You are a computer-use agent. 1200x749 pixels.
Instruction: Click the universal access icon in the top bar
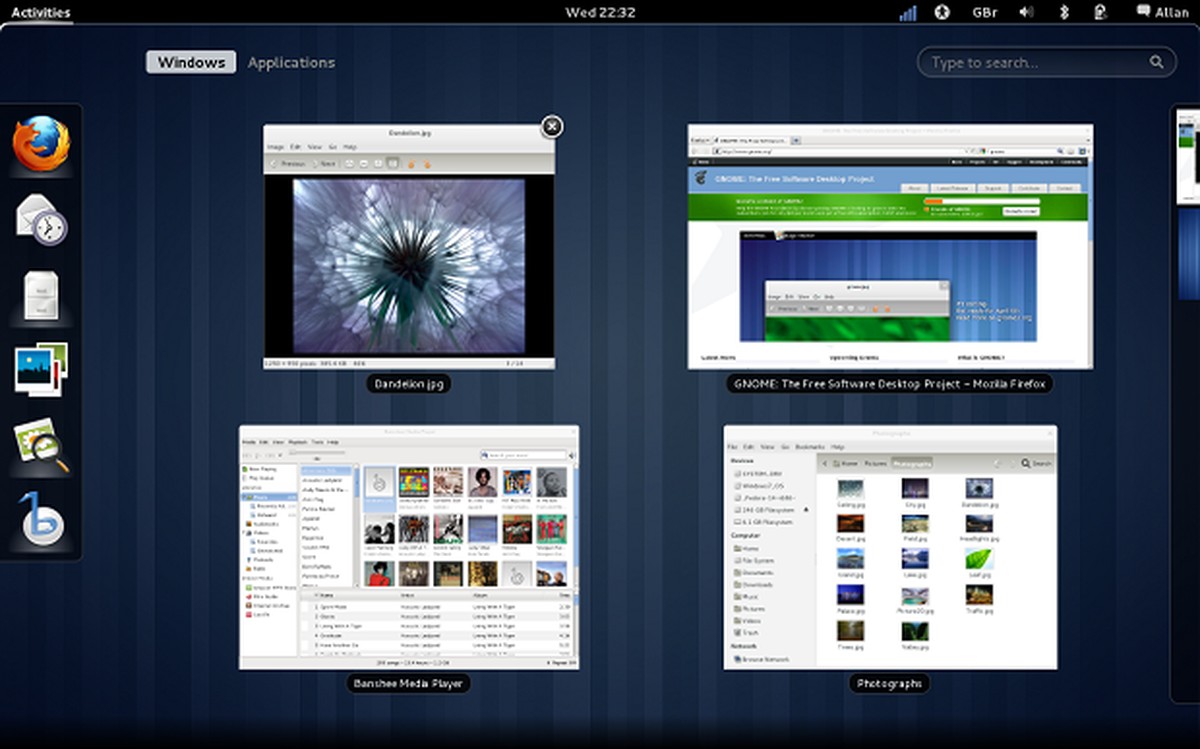pyautogui.click(x=941, y=12)
